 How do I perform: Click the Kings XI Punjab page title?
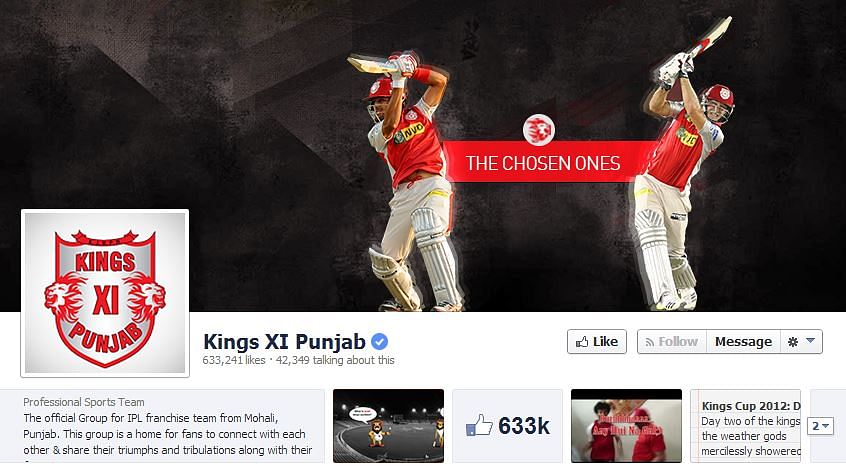click(284, 342)
